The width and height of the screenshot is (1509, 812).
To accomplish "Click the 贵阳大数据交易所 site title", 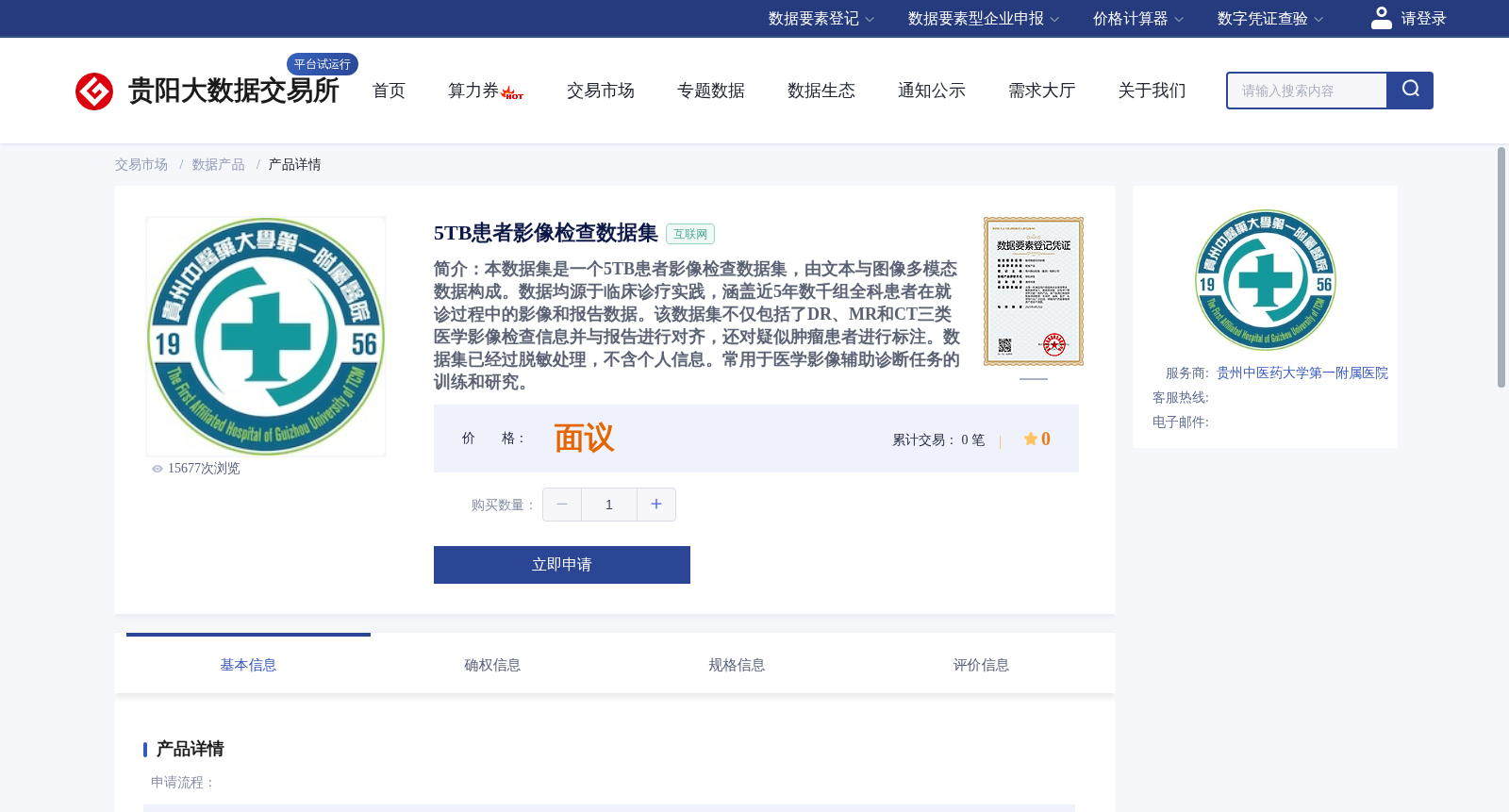I will (234, 91).
